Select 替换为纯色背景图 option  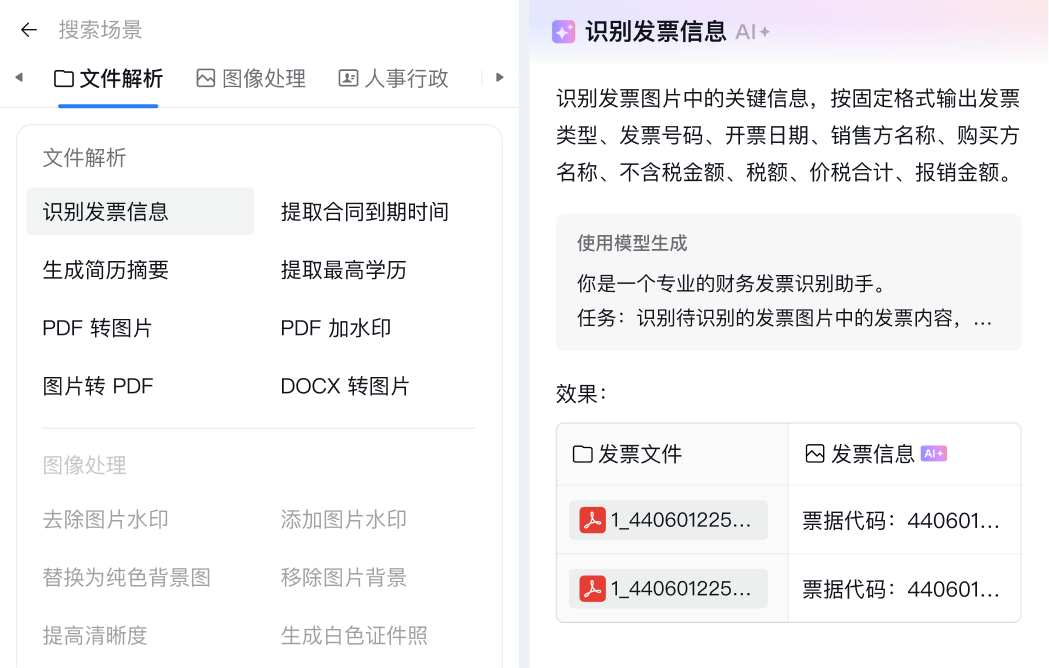point(127,578)
